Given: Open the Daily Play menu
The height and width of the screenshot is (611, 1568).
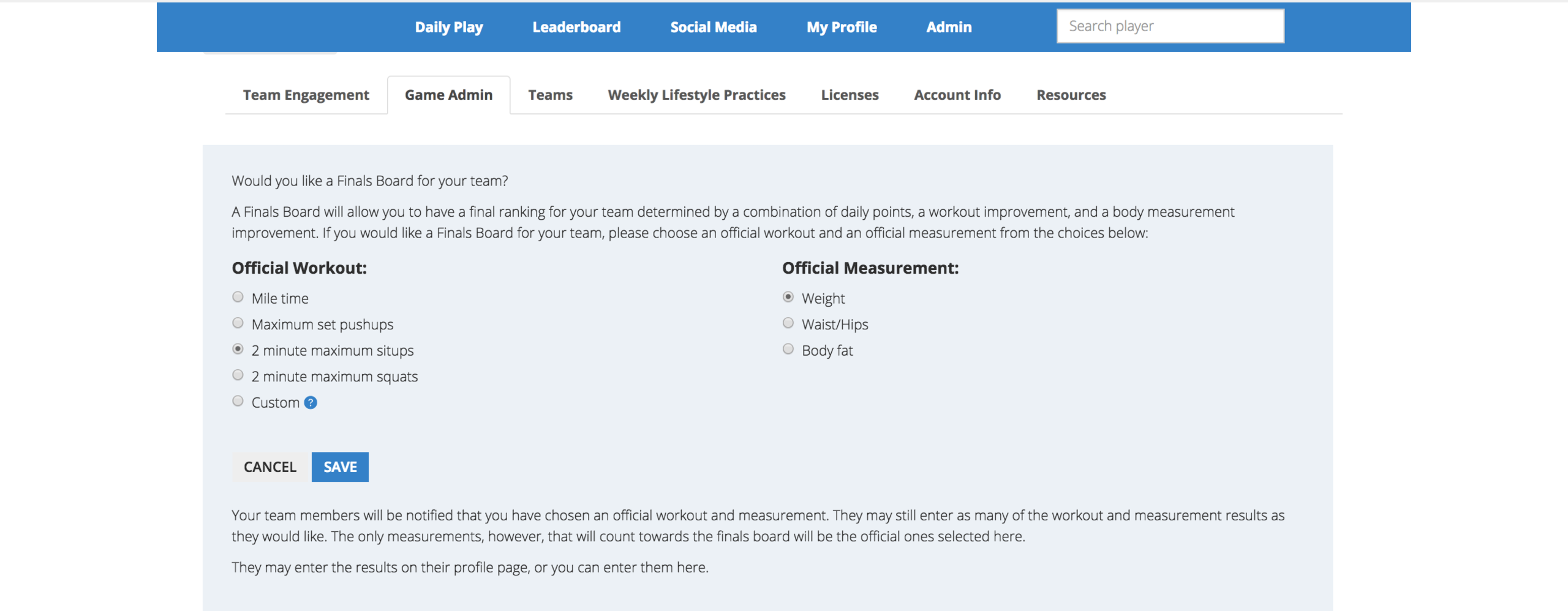Looking at the screenshot, I should (x=449, y=27).
